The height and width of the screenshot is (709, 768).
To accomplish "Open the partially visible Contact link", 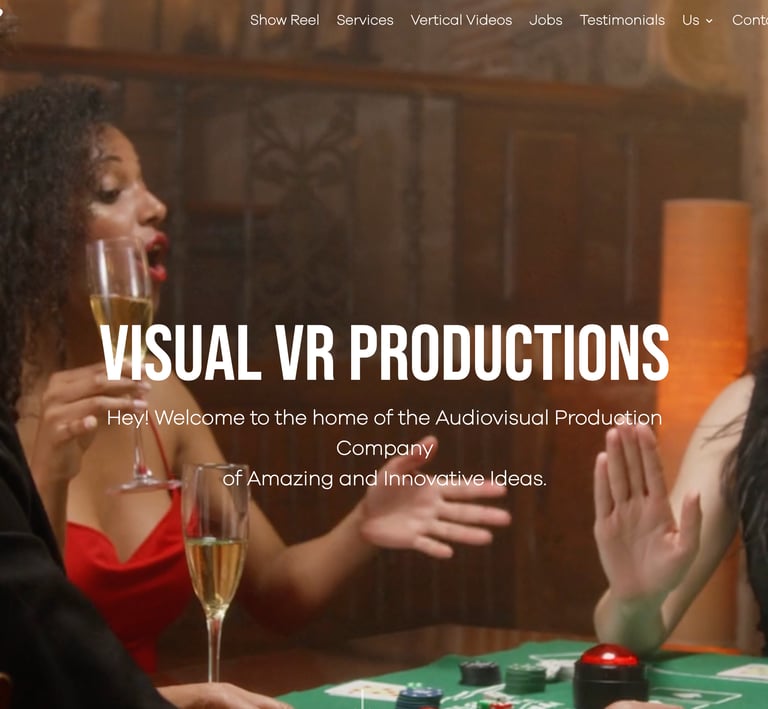I will (x=750, y=20).
